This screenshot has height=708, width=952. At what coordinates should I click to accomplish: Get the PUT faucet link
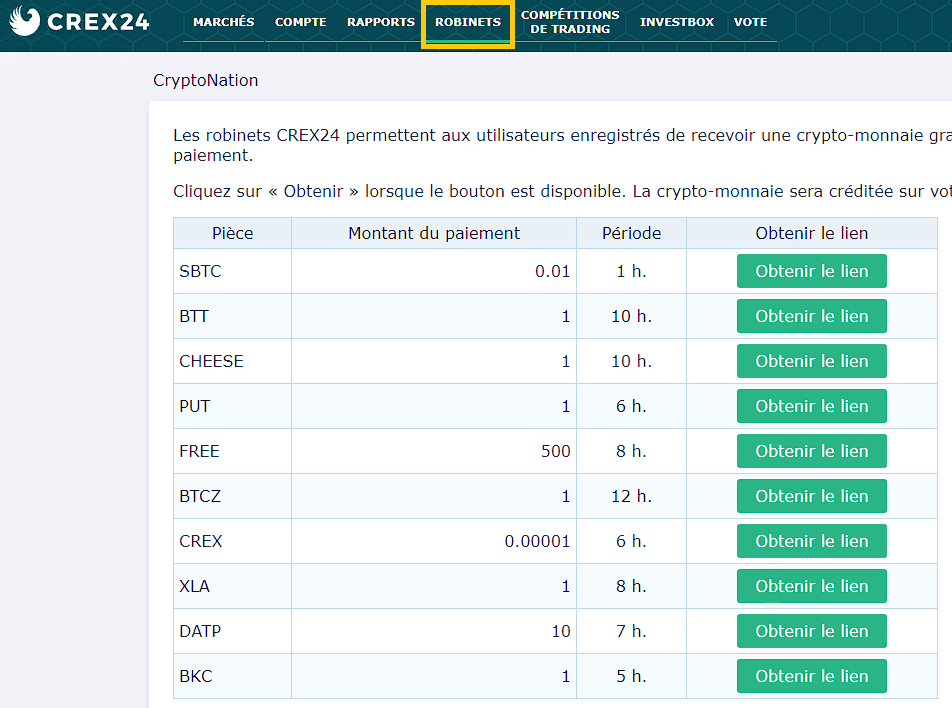click(x=812, y=406)
